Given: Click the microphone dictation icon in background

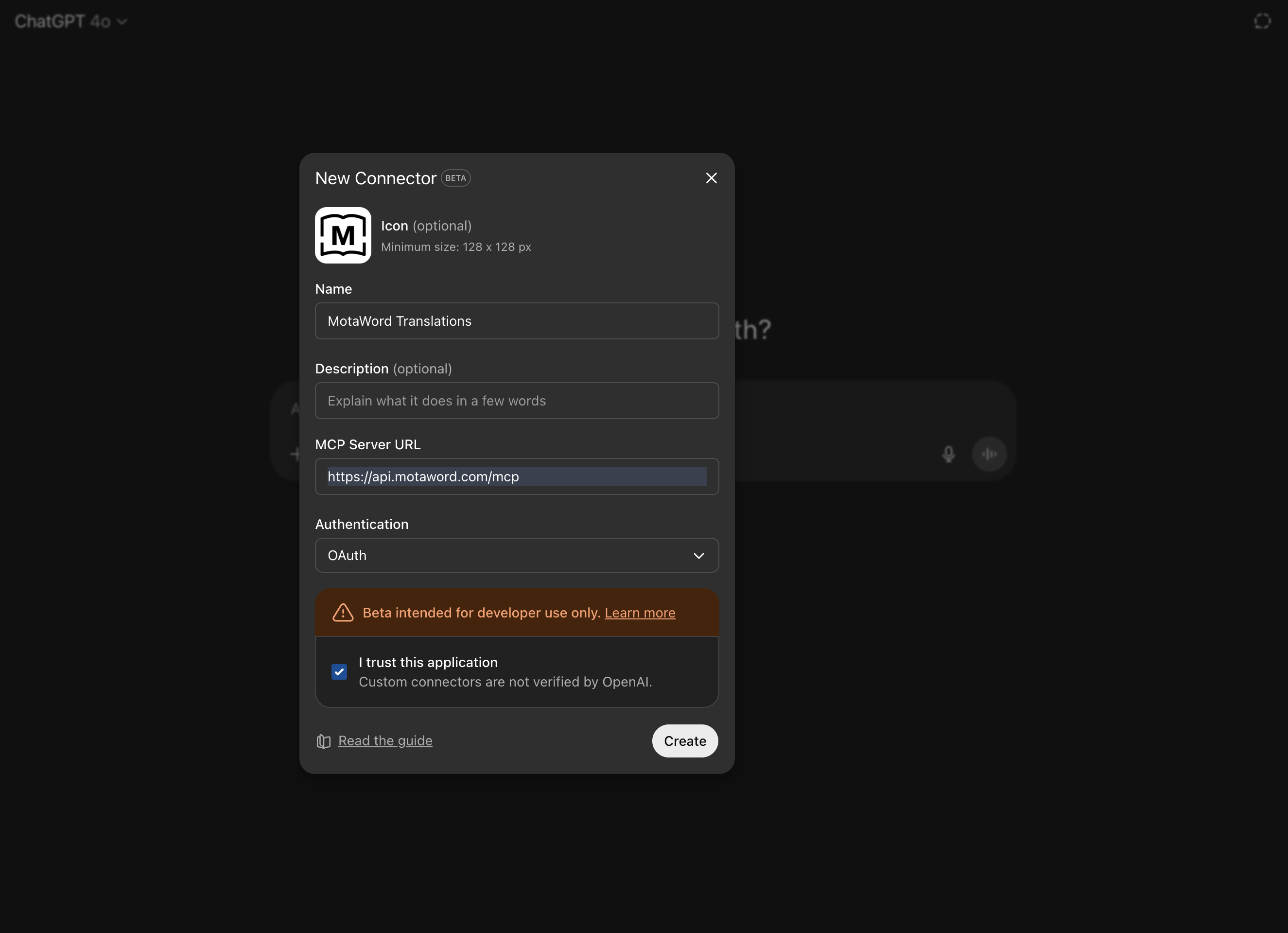Looking at the screenshot, I should [x=948, y=454].
